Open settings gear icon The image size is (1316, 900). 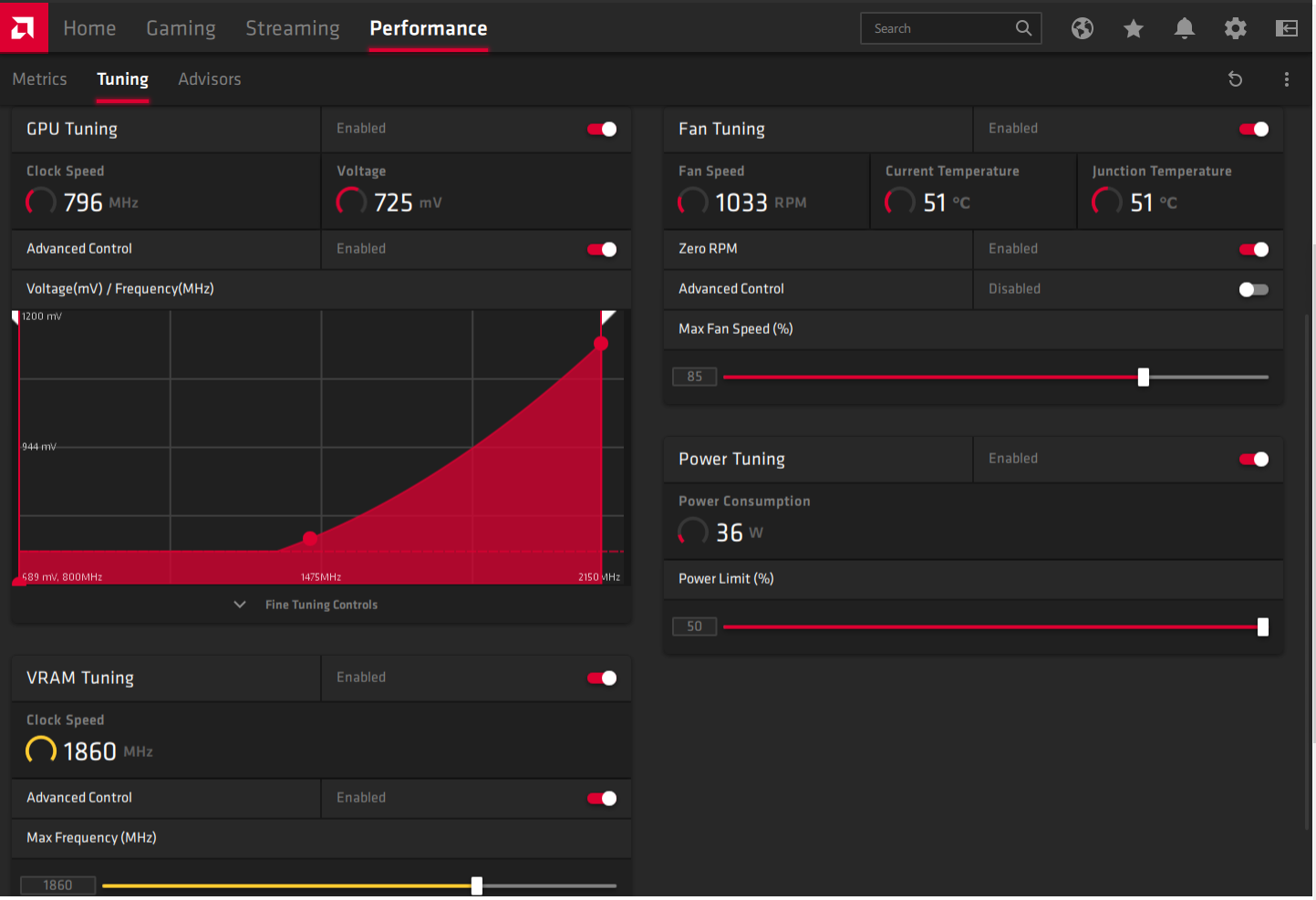pyautogui.click(x=1236, y=28)
